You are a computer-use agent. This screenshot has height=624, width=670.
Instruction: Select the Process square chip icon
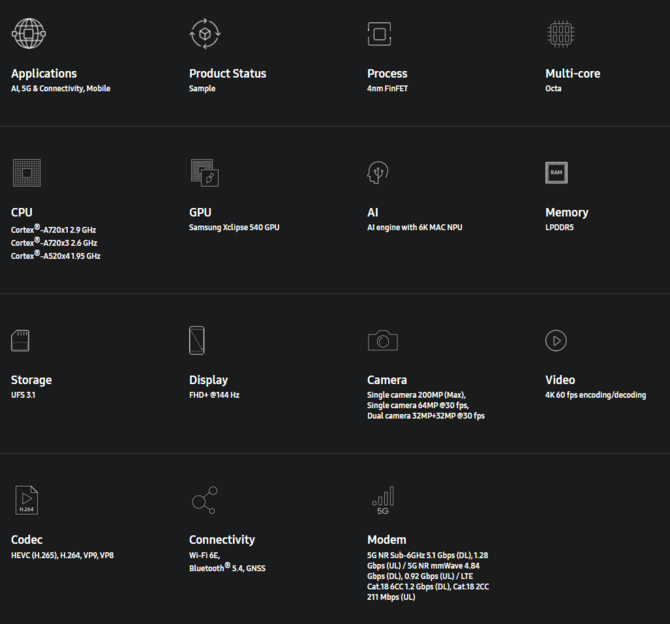(379, 34)
